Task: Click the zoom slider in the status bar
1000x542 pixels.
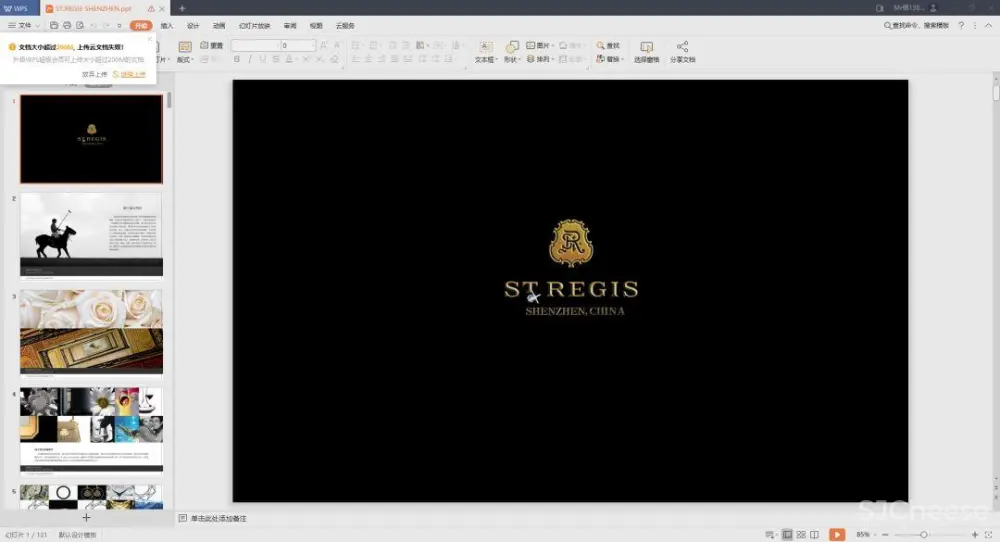Action: [x=923, y=535]
